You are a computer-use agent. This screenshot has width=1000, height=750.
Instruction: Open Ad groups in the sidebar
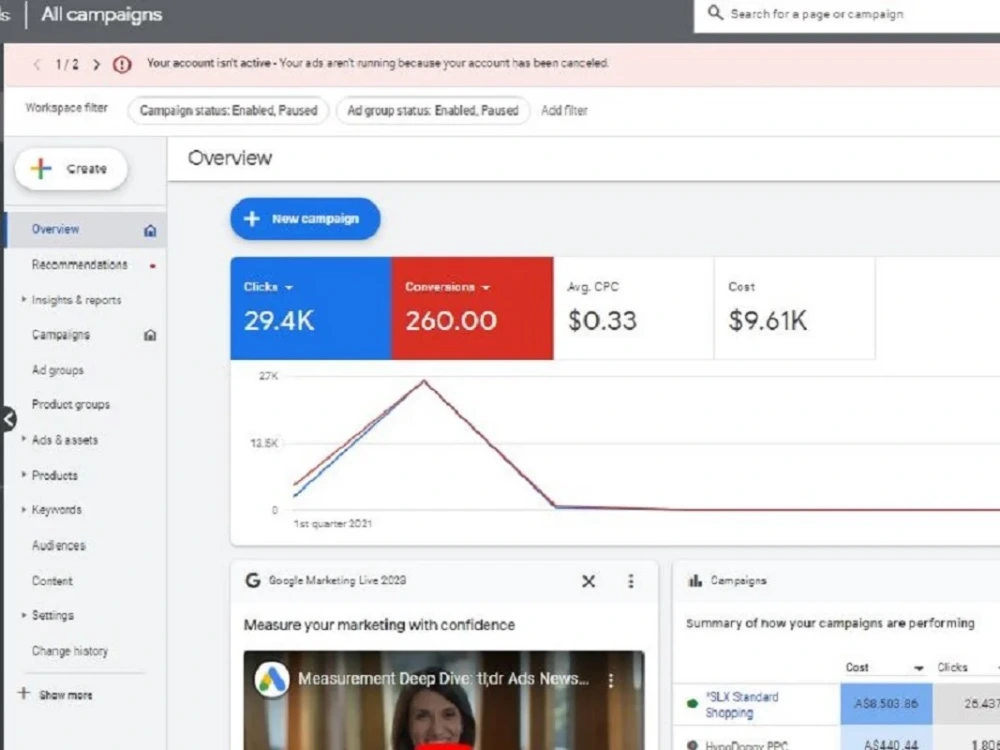(x=57, y=370)
